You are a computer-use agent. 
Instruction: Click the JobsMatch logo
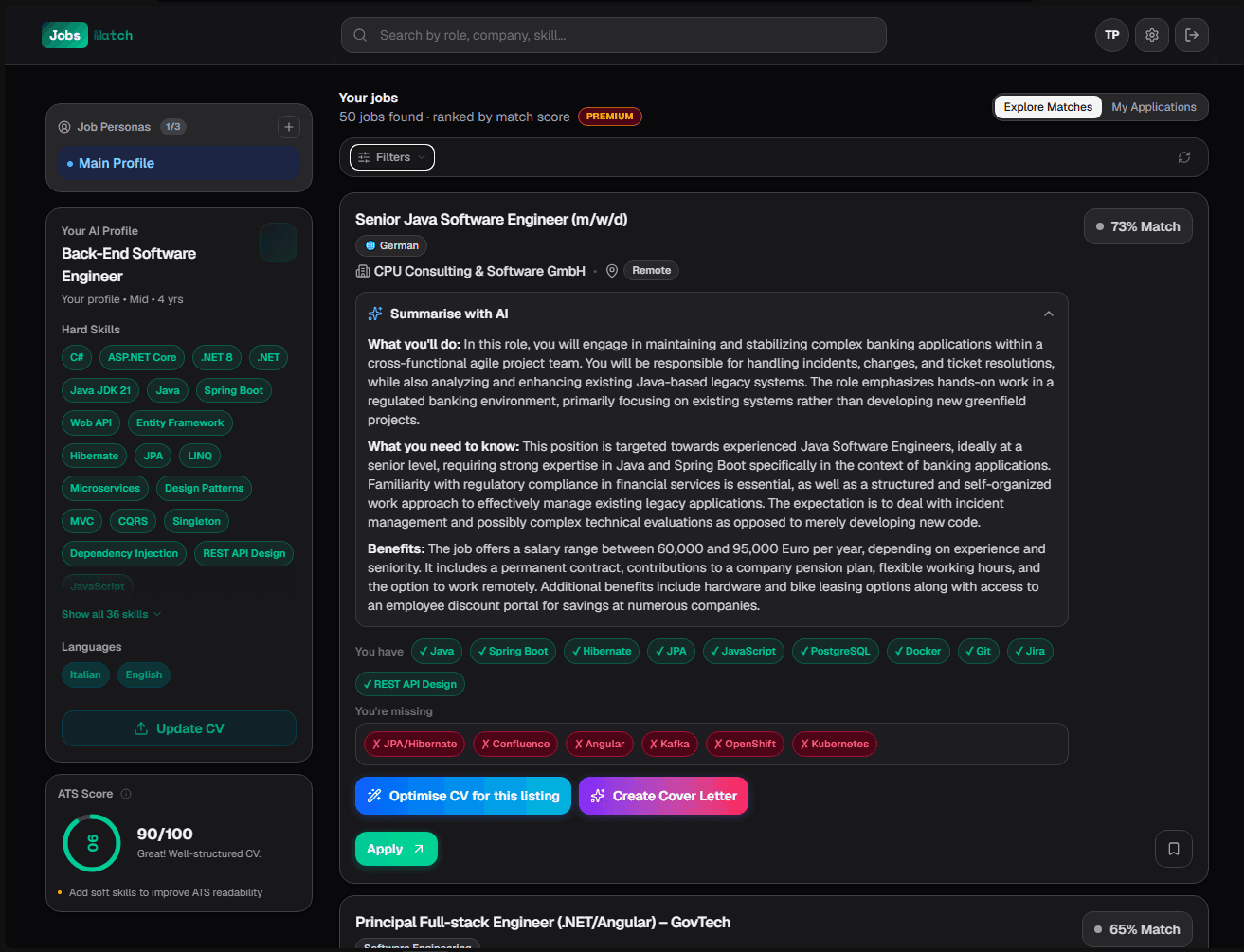(87, 35)
